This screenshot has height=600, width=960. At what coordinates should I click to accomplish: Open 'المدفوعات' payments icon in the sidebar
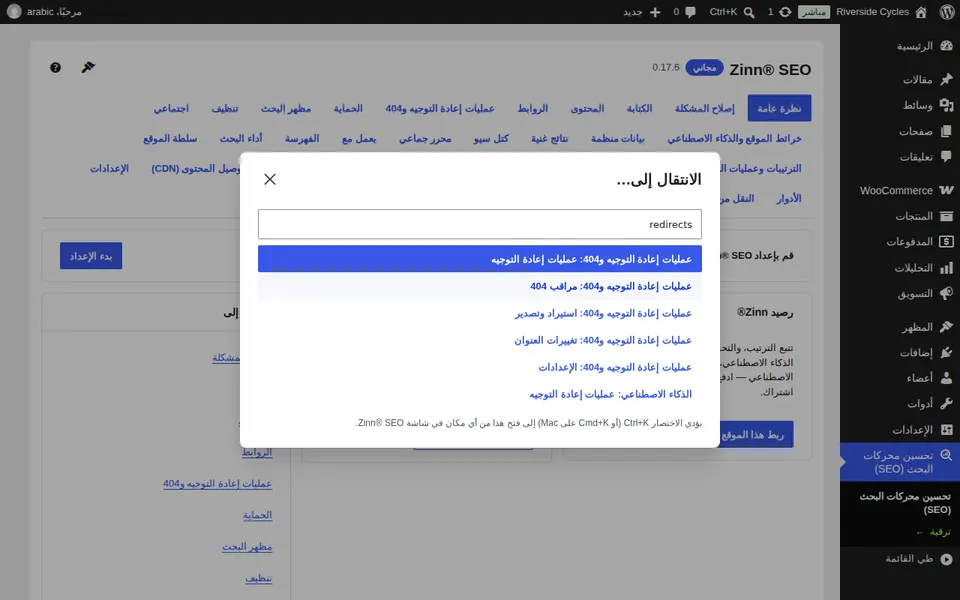tap(946, 242)
